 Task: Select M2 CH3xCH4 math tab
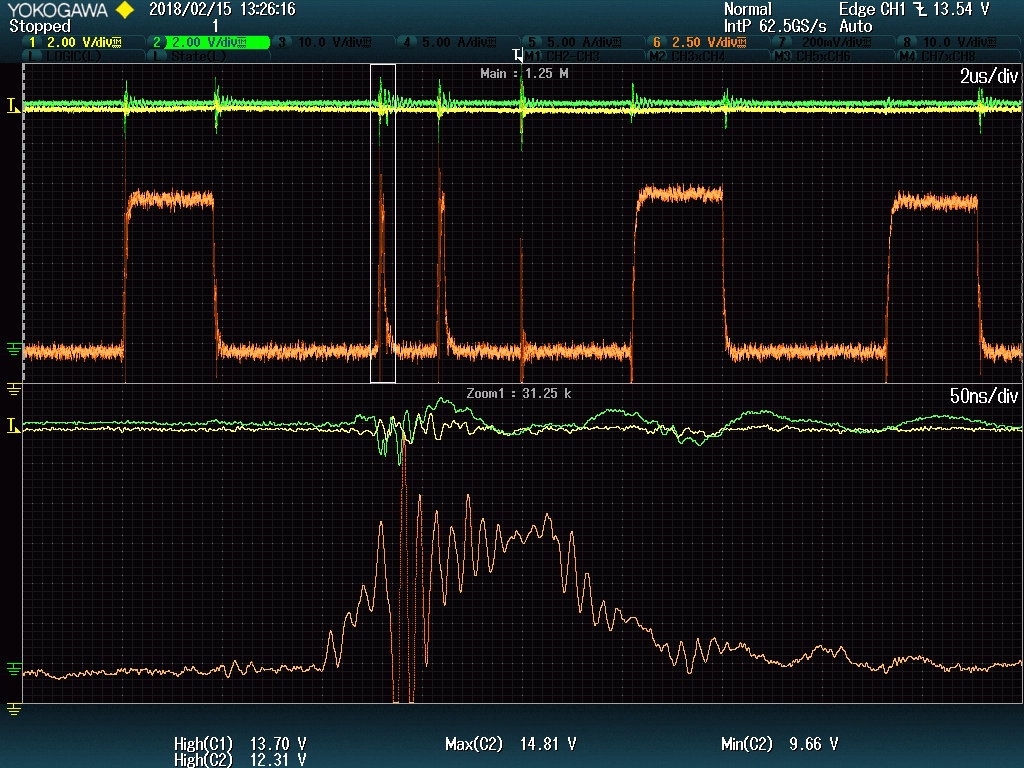coord(709,56)
